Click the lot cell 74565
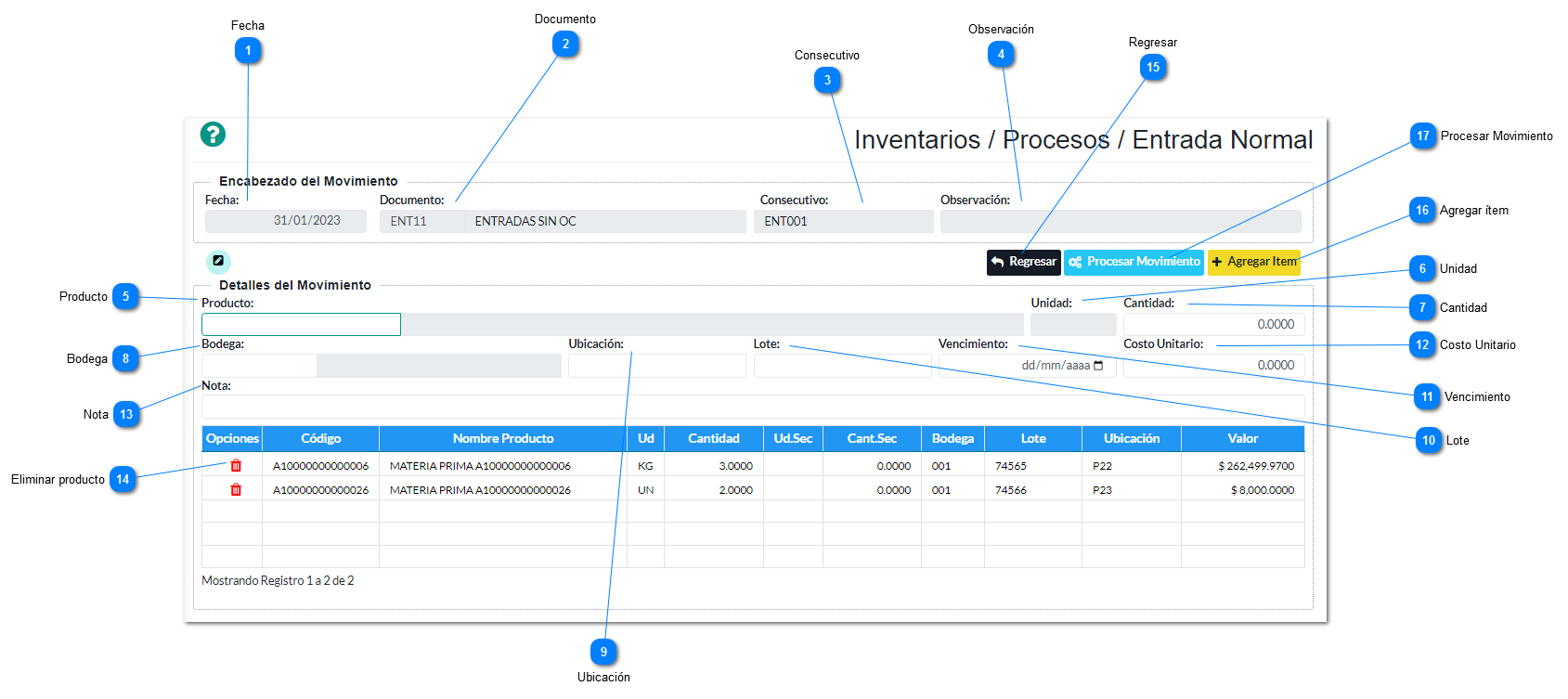Screen dimensions: 1568x699 click(x=1033, y=466)
